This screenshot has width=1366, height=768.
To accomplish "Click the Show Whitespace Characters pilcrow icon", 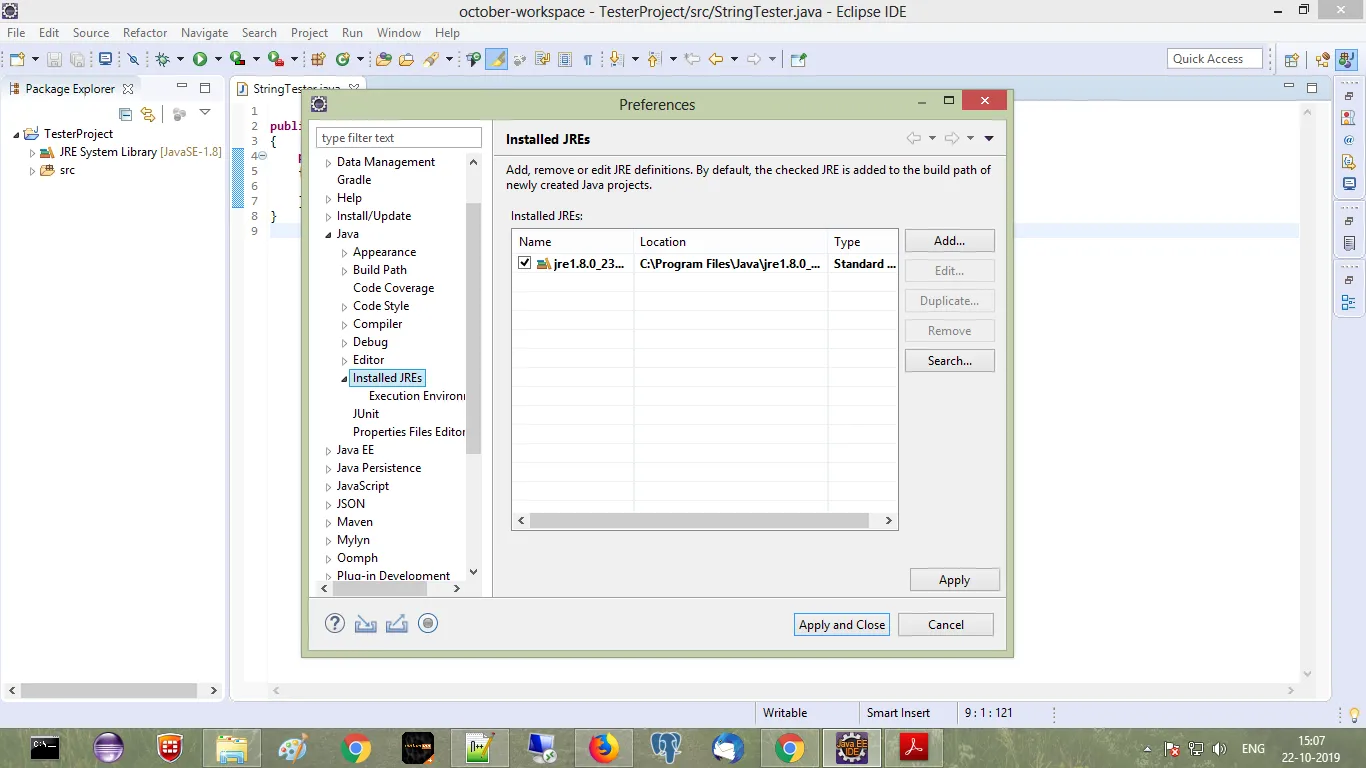I will pyautogui.click(x=587, y=60).
